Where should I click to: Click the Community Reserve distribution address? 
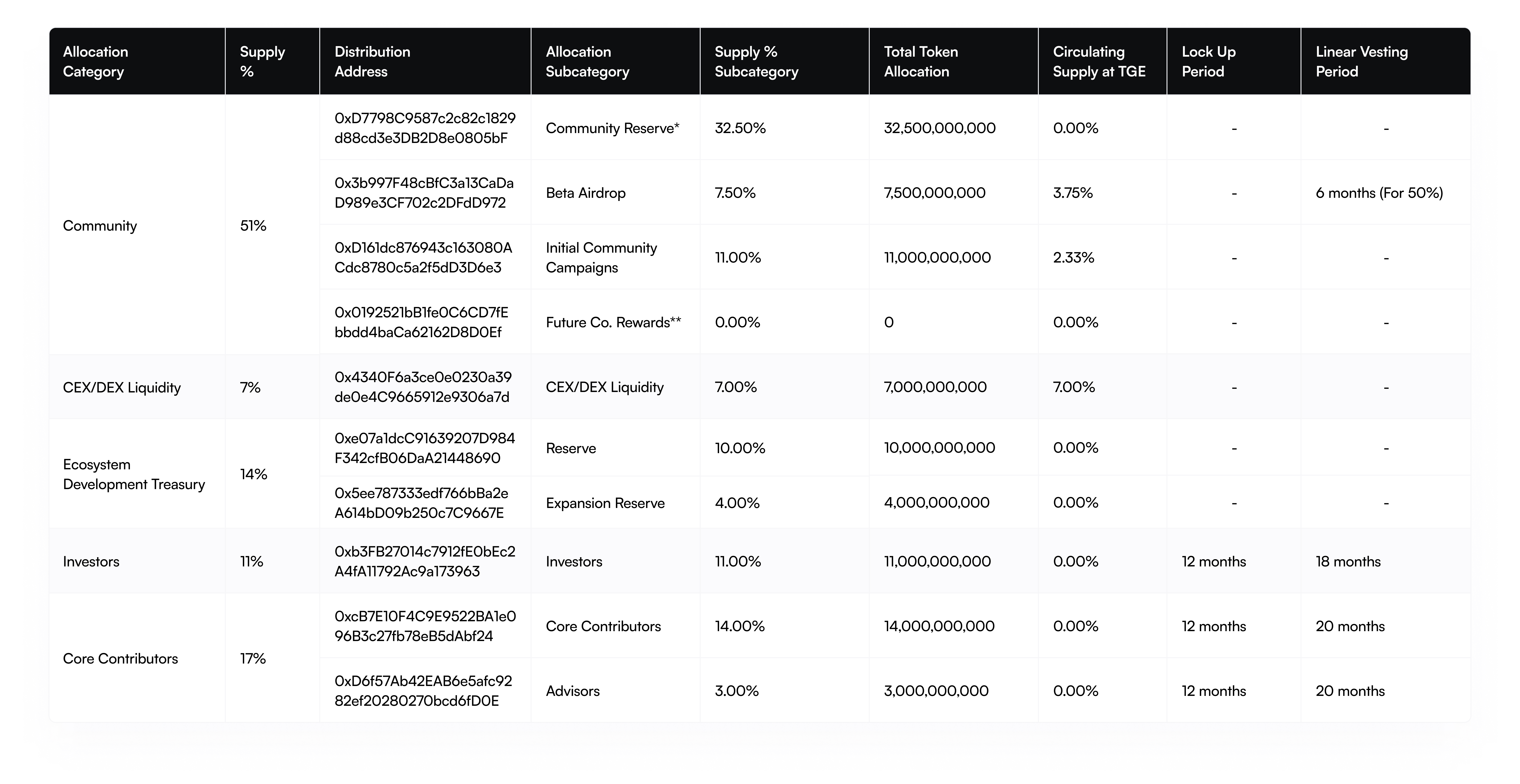click(425, 128)
